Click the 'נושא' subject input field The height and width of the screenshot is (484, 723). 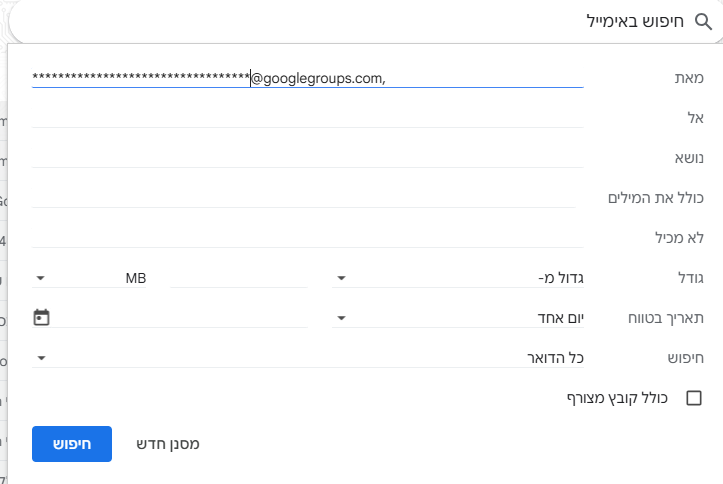(x=308, y=157)
